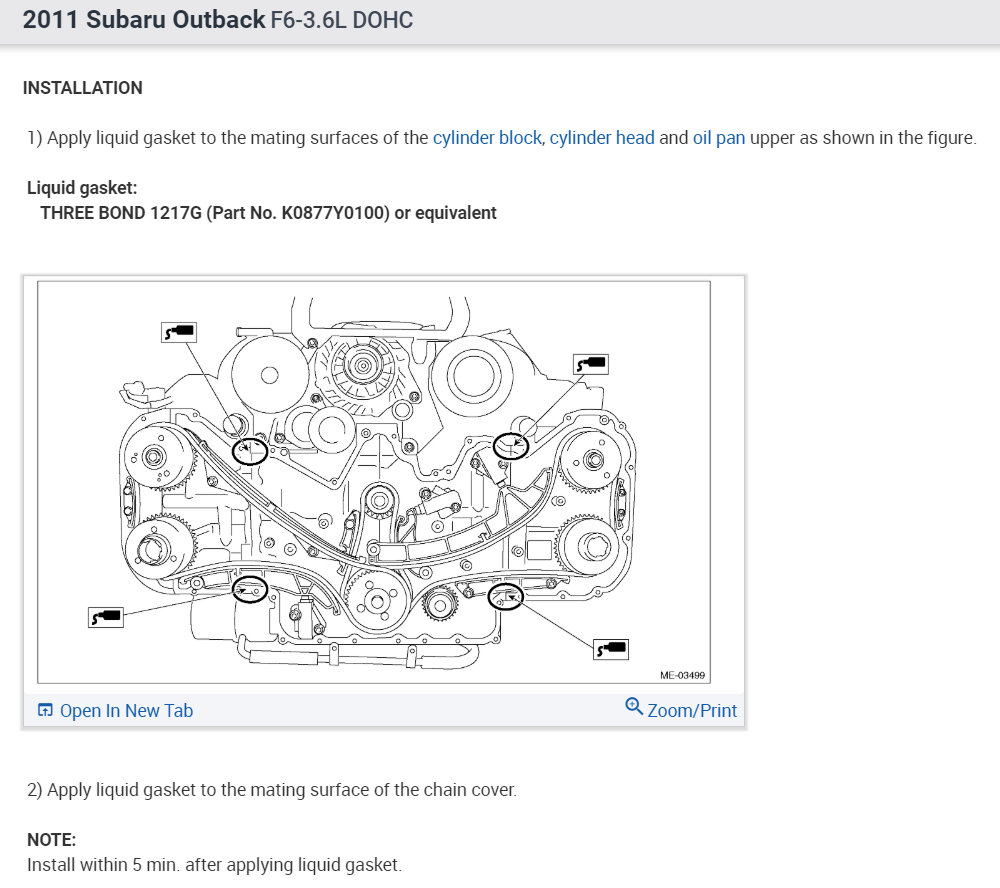Click the 'Liquid gasket:' label
Viewport: 1000px width, 888px height.
click(82, 188)
